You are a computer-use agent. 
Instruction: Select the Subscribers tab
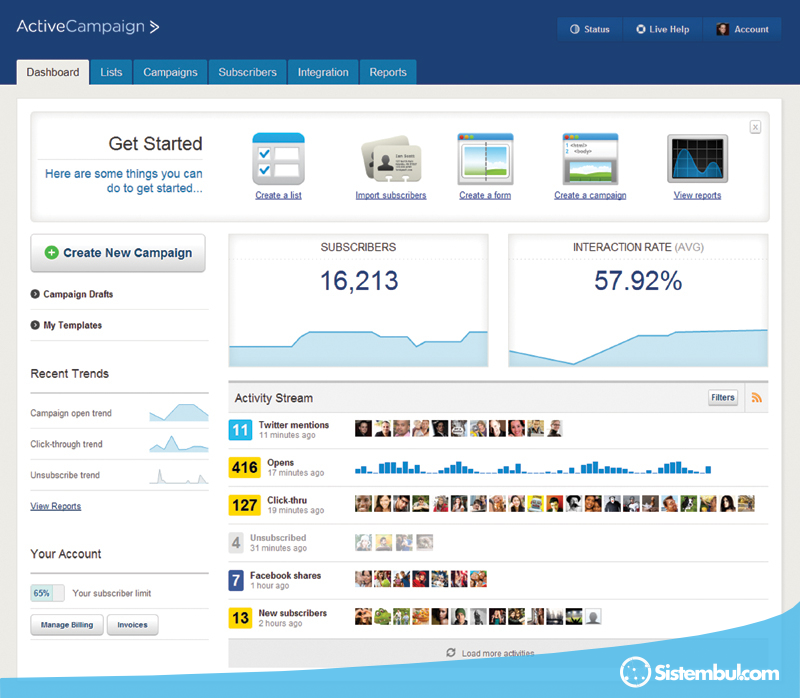pos(247,72)
